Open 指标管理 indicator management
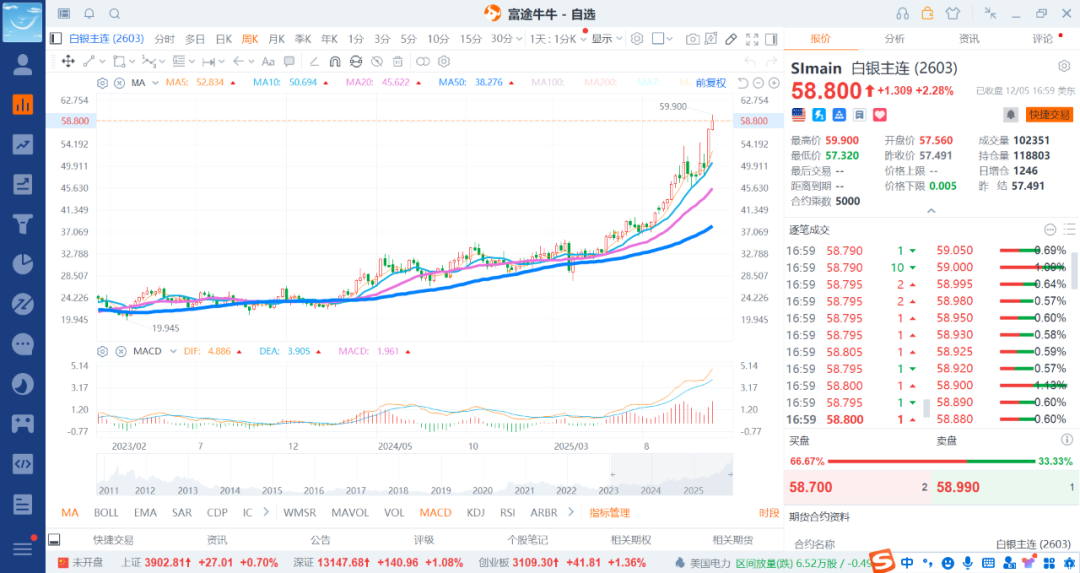Image resolution: width=1080 pixels, height=573 pixels. [x=609, y=512]
